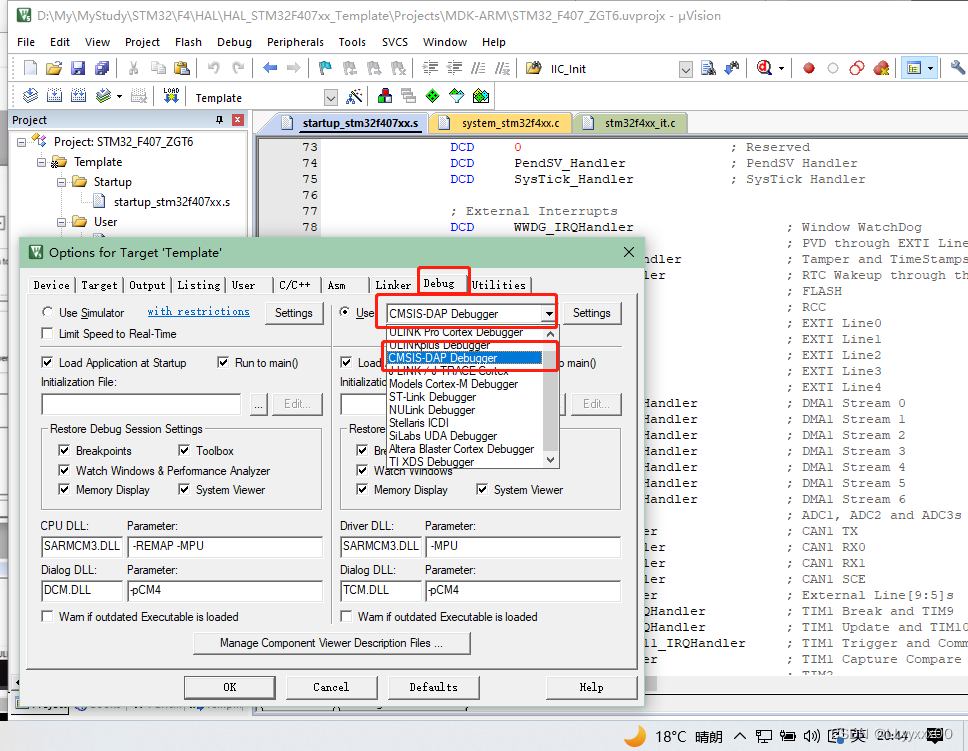
Task: Open debugger Settings next to CMSIS-DAP
Action: (591, 313)
